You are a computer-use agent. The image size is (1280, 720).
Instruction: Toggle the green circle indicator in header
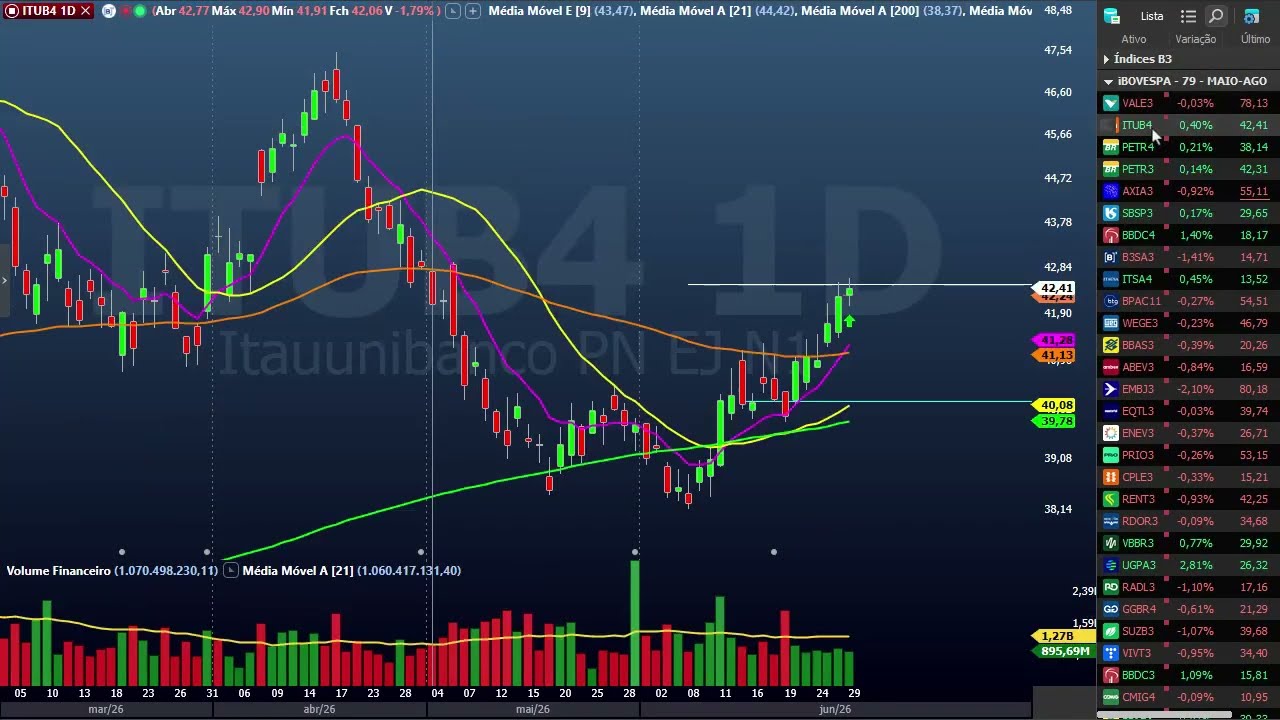(x=140, y=11)
